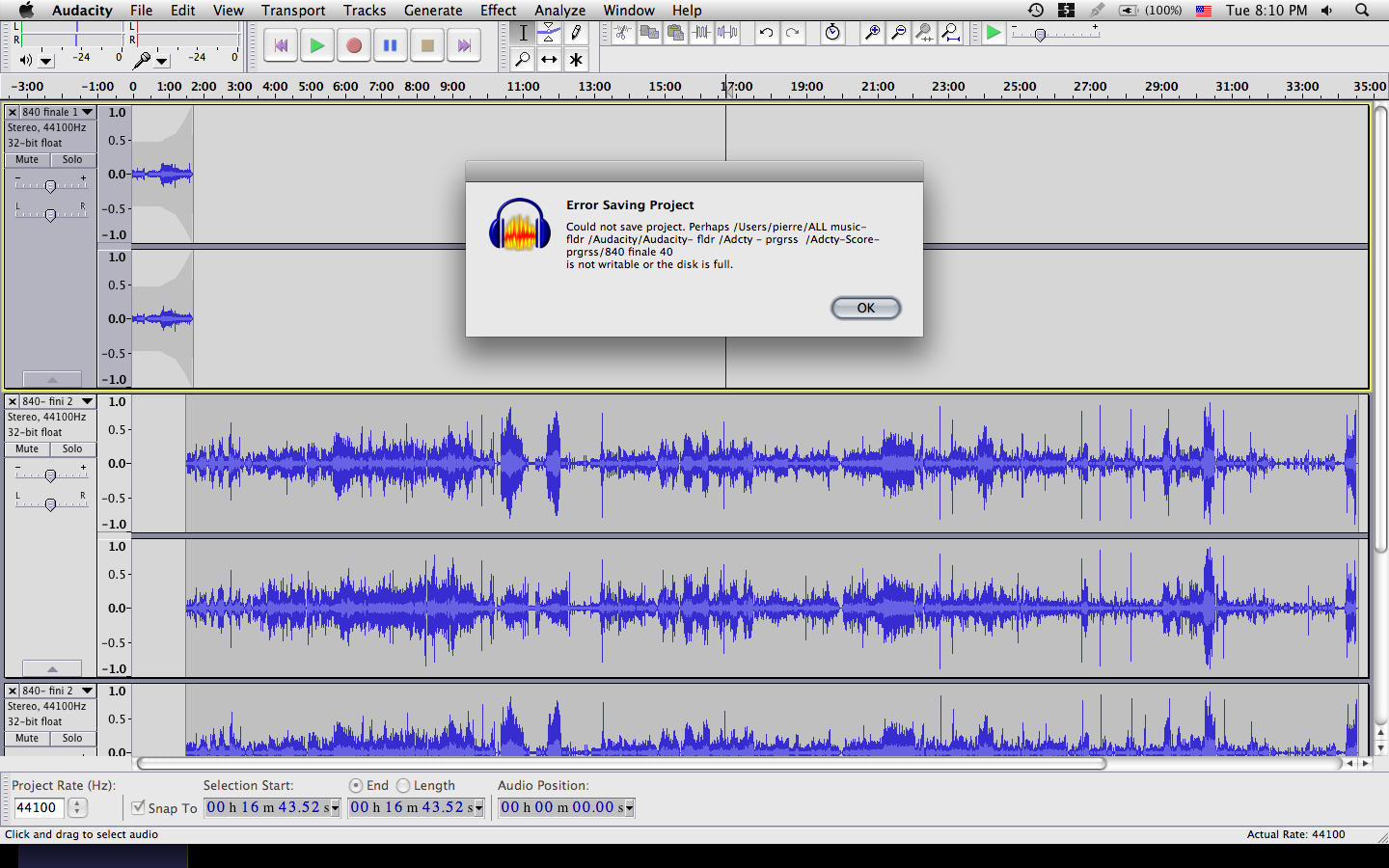Select the Multi-Tool mode

coord(575,59)
